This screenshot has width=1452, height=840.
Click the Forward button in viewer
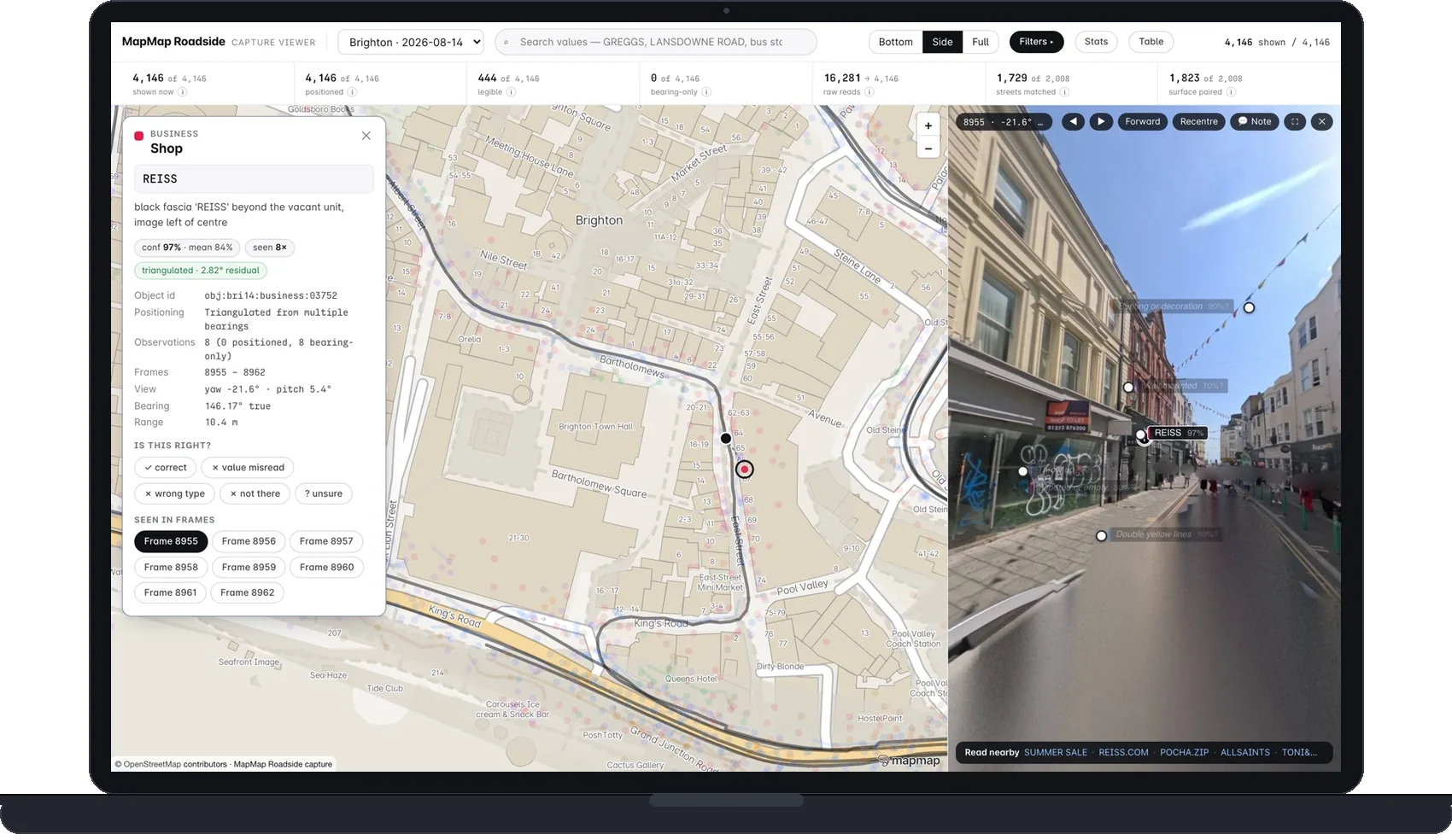(x=1142, y=122)
